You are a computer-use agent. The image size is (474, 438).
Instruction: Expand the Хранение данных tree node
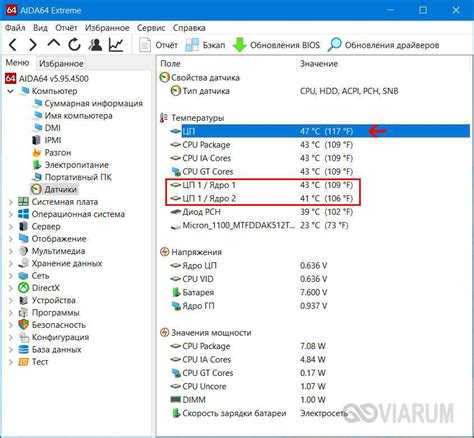pos(11,264)
